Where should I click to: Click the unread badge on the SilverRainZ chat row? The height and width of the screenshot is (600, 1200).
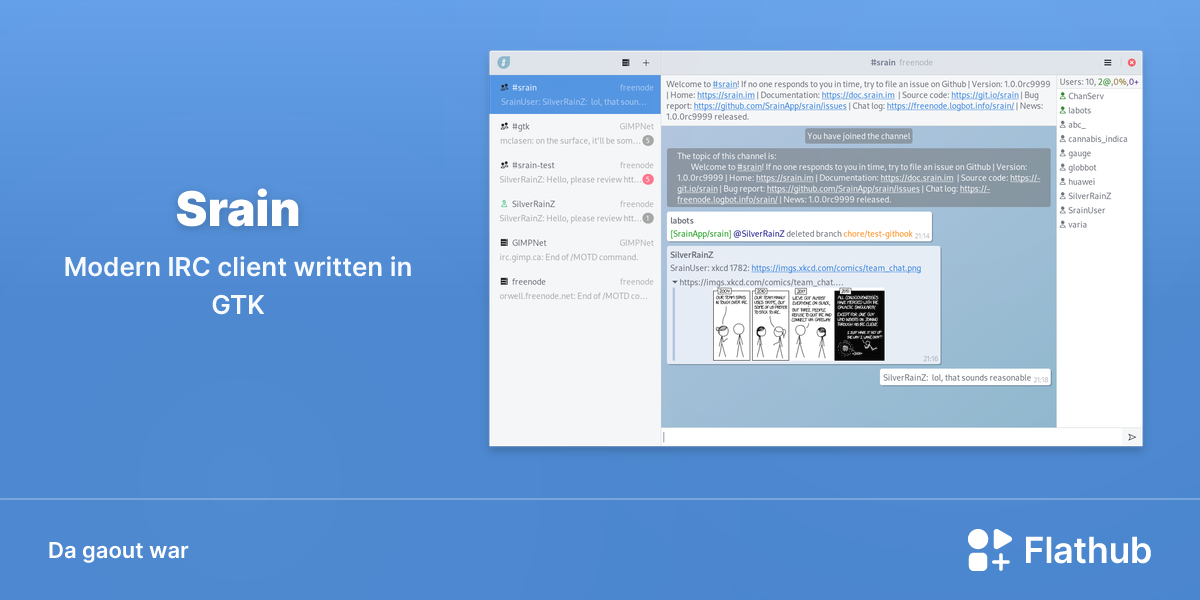pos(648,218)
